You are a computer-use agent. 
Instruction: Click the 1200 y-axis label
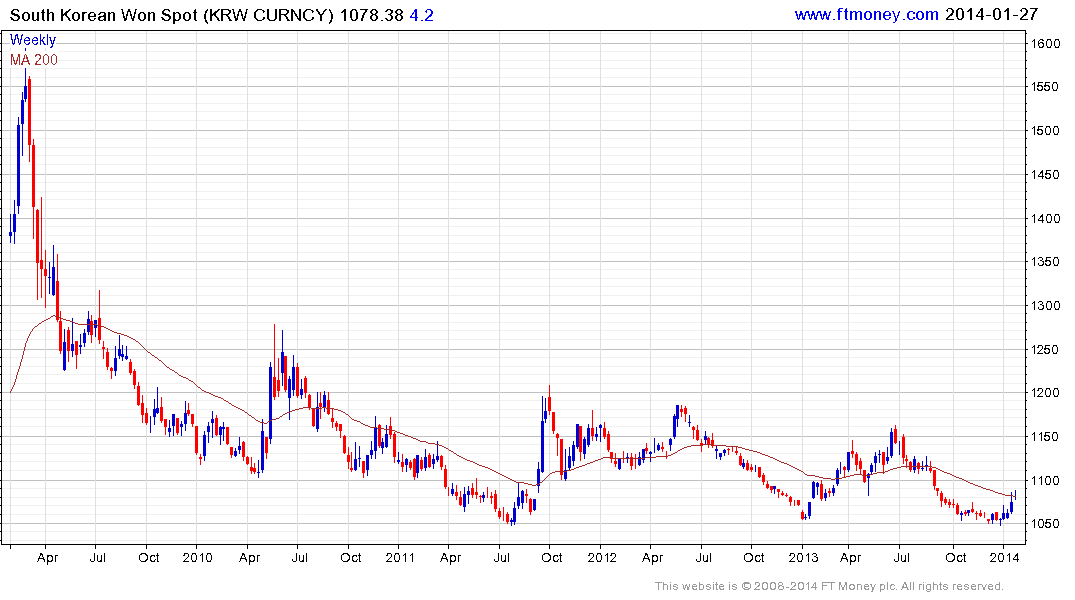click(x=1046, y=392)
